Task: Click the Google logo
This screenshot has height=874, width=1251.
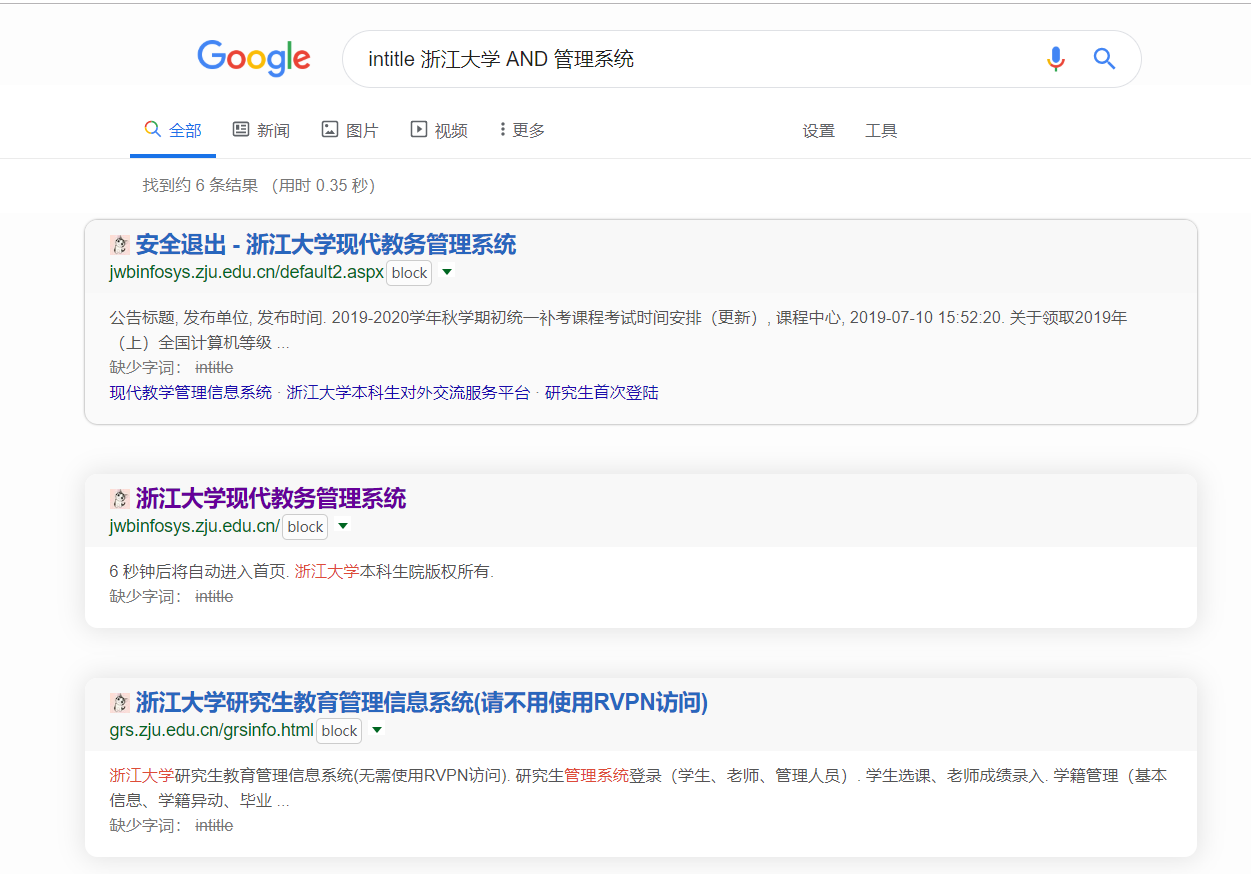Action: coord(254,58)
